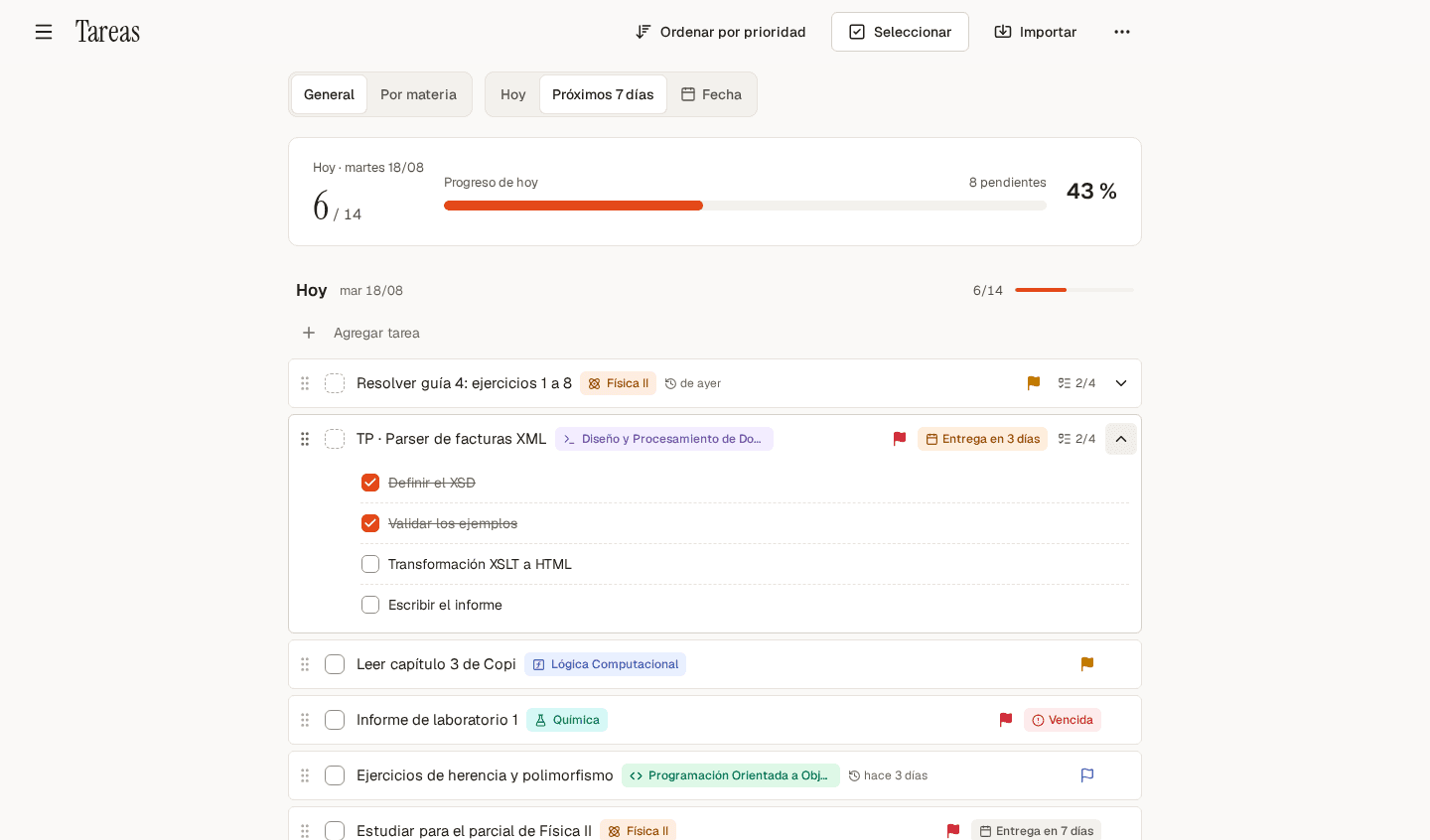Click the subtask counter 2/4 on TP Parser
Viewport: 1430px width, 840px height.
click(1076, 439)
